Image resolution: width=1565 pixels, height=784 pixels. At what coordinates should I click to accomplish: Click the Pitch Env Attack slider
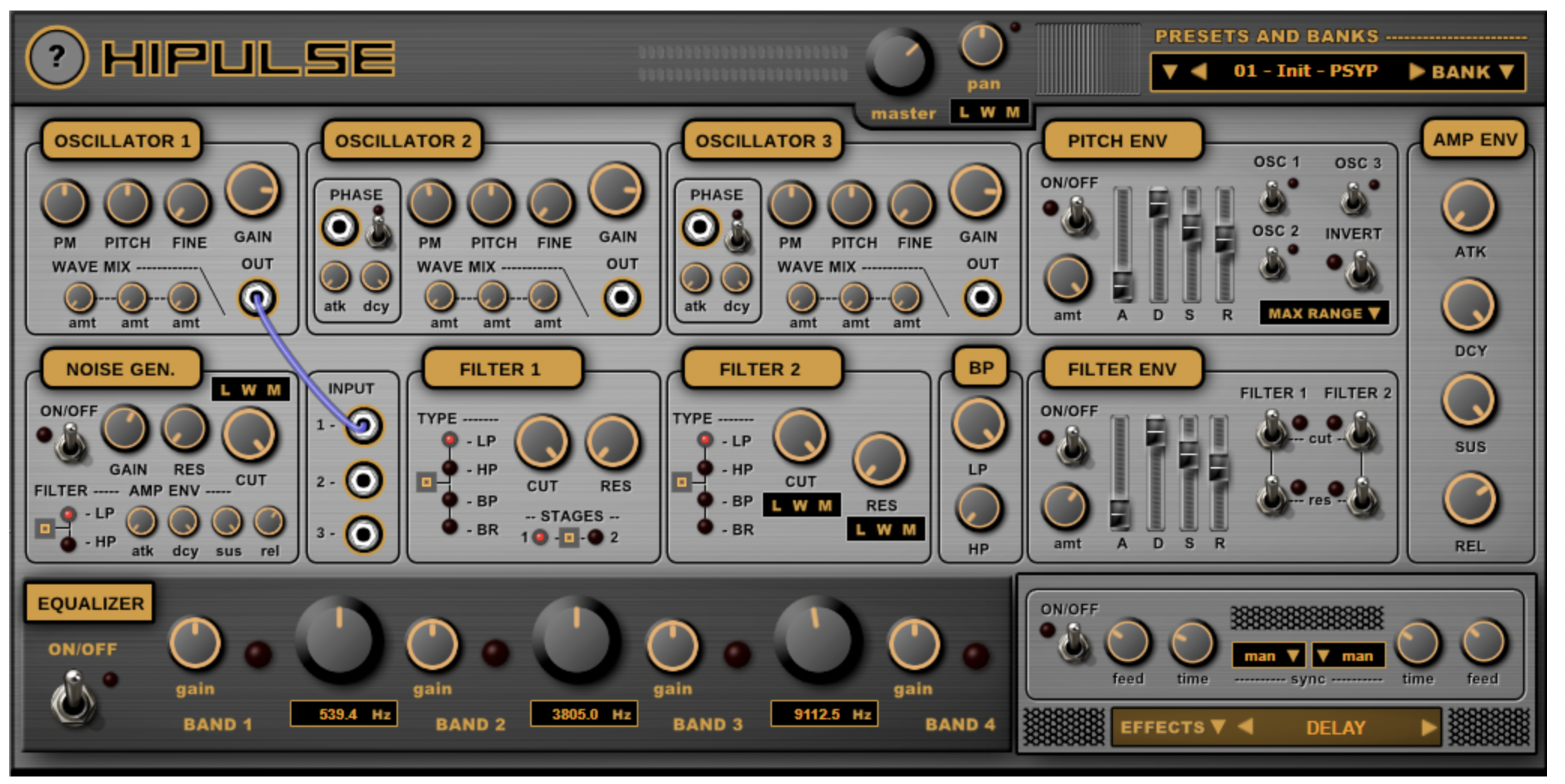pyautogui.click(x=1122, y=244)
